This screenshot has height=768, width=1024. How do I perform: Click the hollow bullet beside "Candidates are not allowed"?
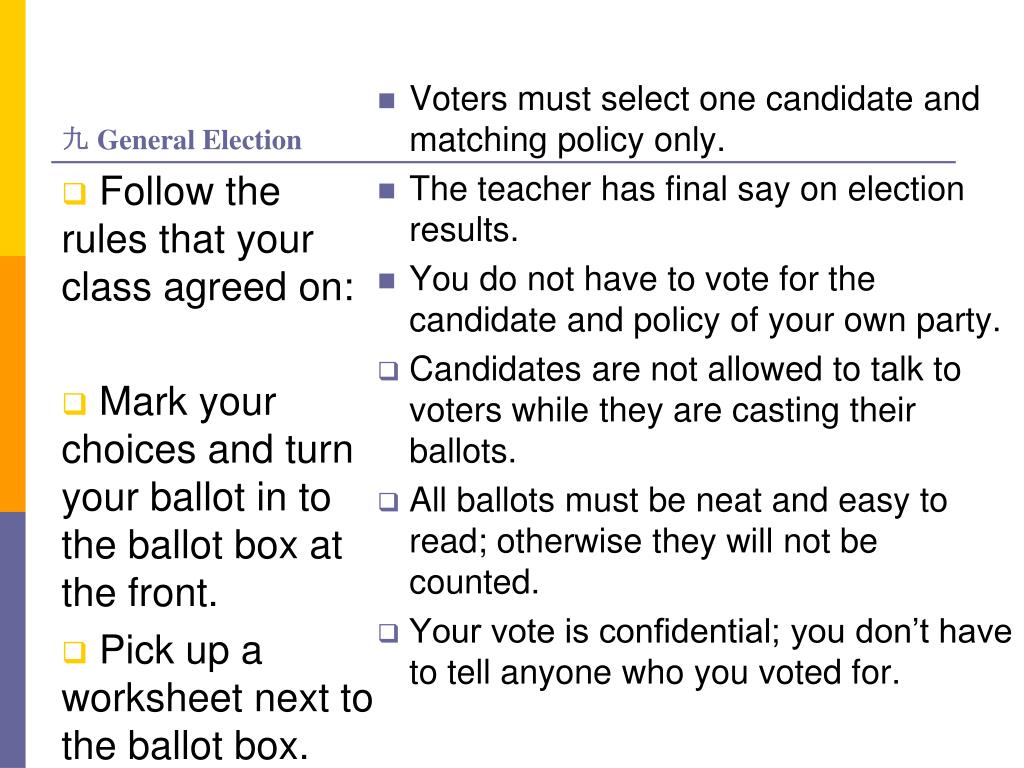point(388,372)
